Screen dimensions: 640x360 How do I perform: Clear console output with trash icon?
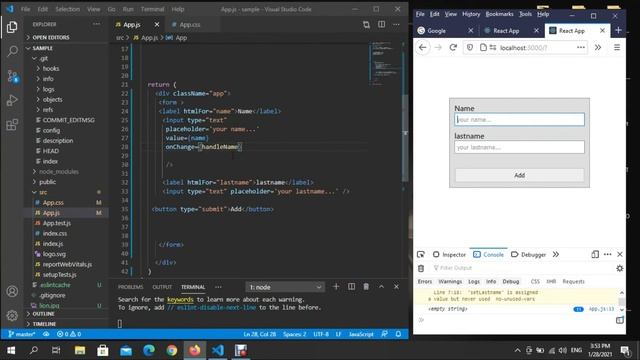click(421, 268)
